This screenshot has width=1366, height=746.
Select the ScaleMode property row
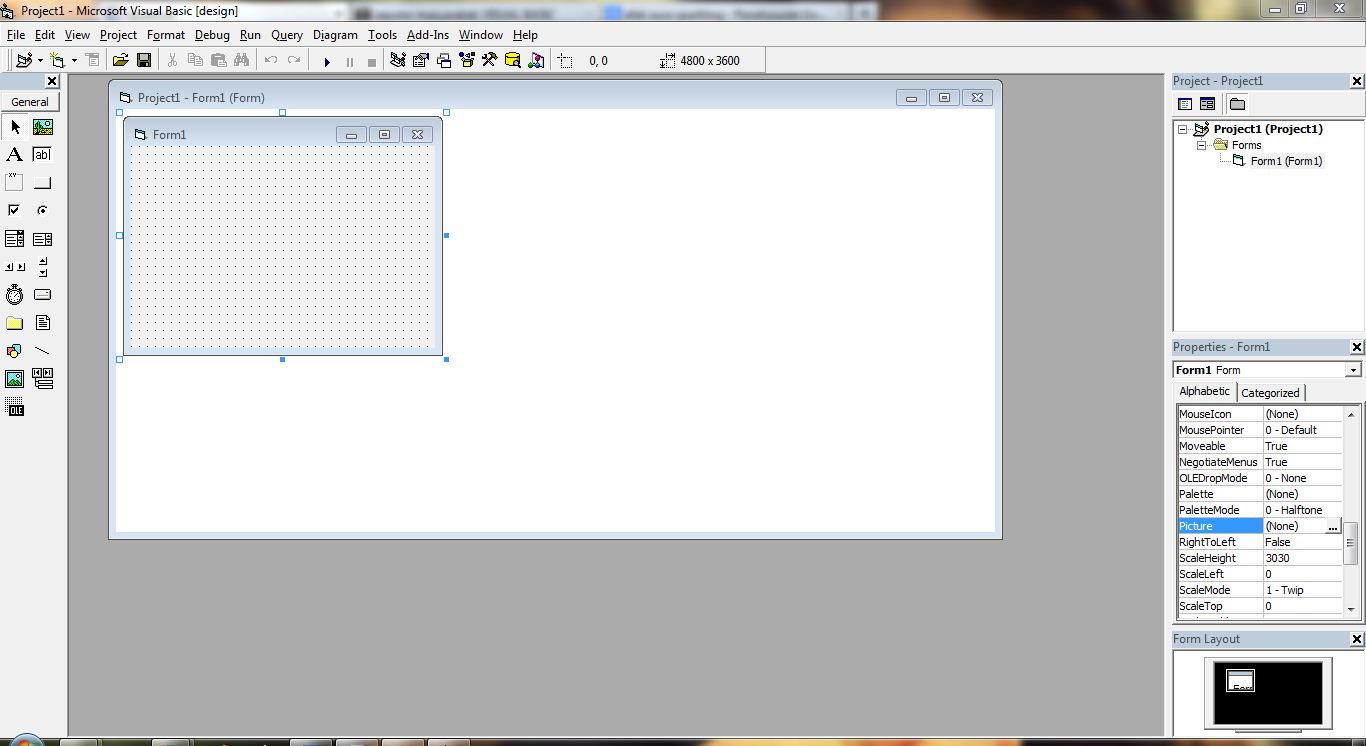point(1259,590)
